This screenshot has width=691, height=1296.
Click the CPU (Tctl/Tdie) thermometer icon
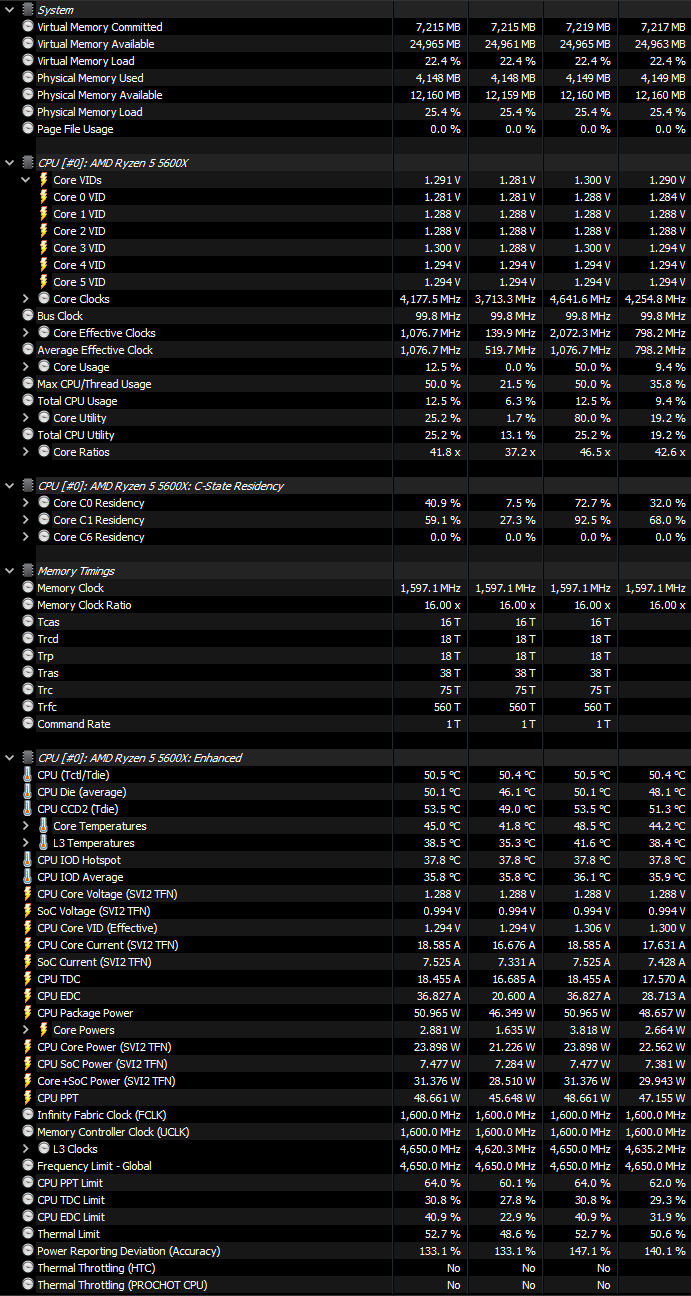pyautogui.click(x=28, y=775)
